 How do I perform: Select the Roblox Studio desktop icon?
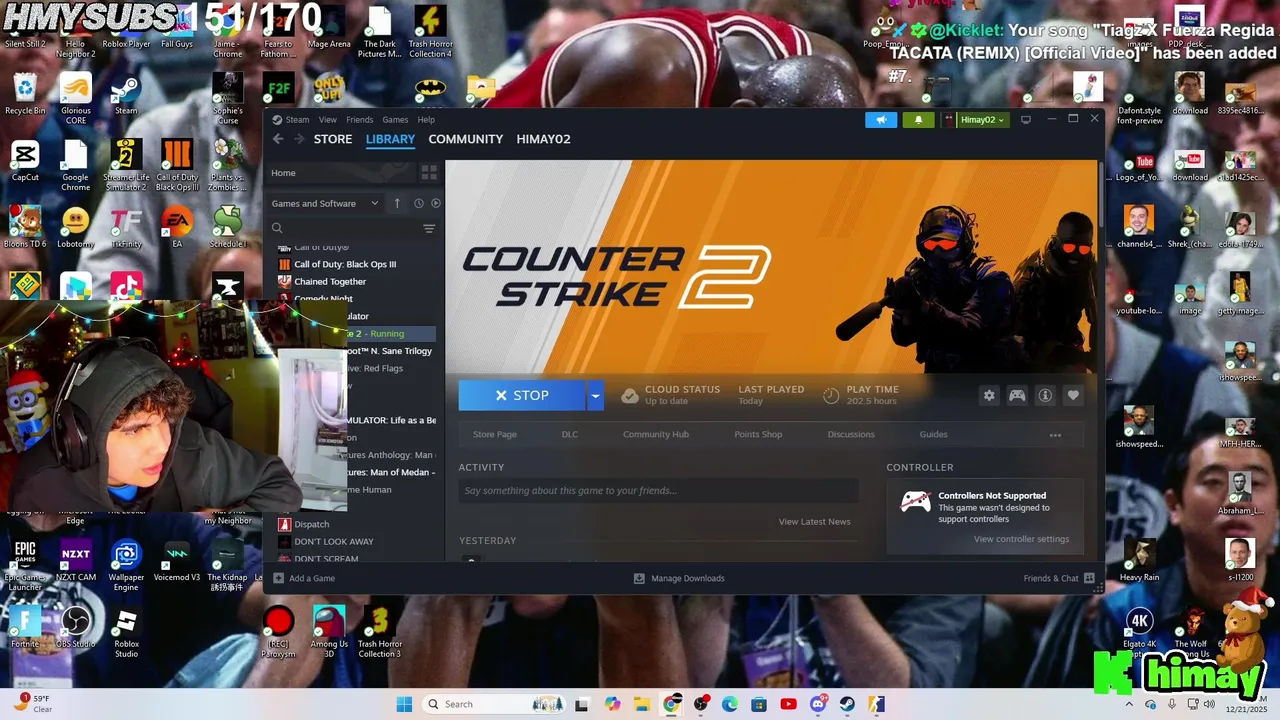[126, 632]
